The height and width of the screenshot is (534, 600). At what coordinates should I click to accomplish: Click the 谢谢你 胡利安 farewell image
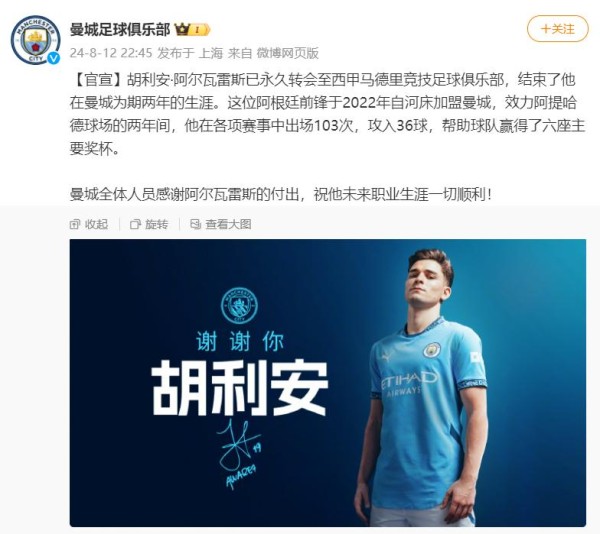[328, 383]
